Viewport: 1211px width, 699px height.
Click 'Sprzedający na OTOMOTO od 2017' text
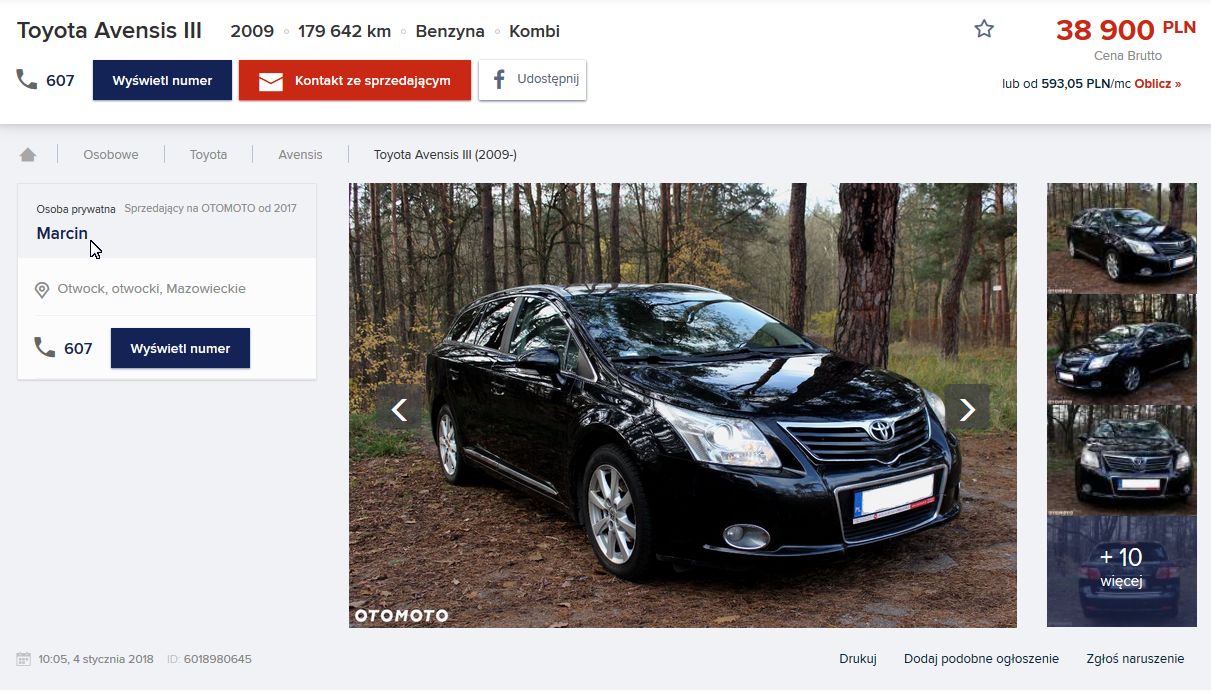click(210, 209)
